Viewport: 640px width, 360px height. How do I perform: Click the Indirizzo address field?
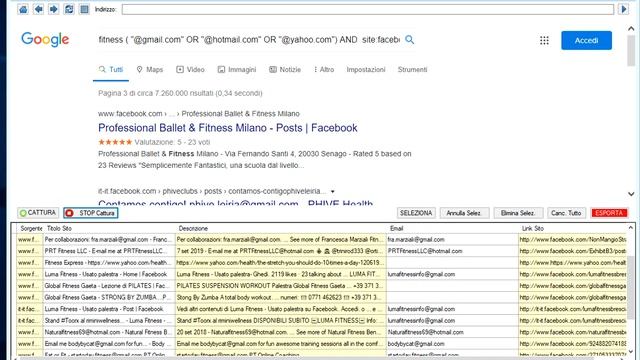coord(368,9)
